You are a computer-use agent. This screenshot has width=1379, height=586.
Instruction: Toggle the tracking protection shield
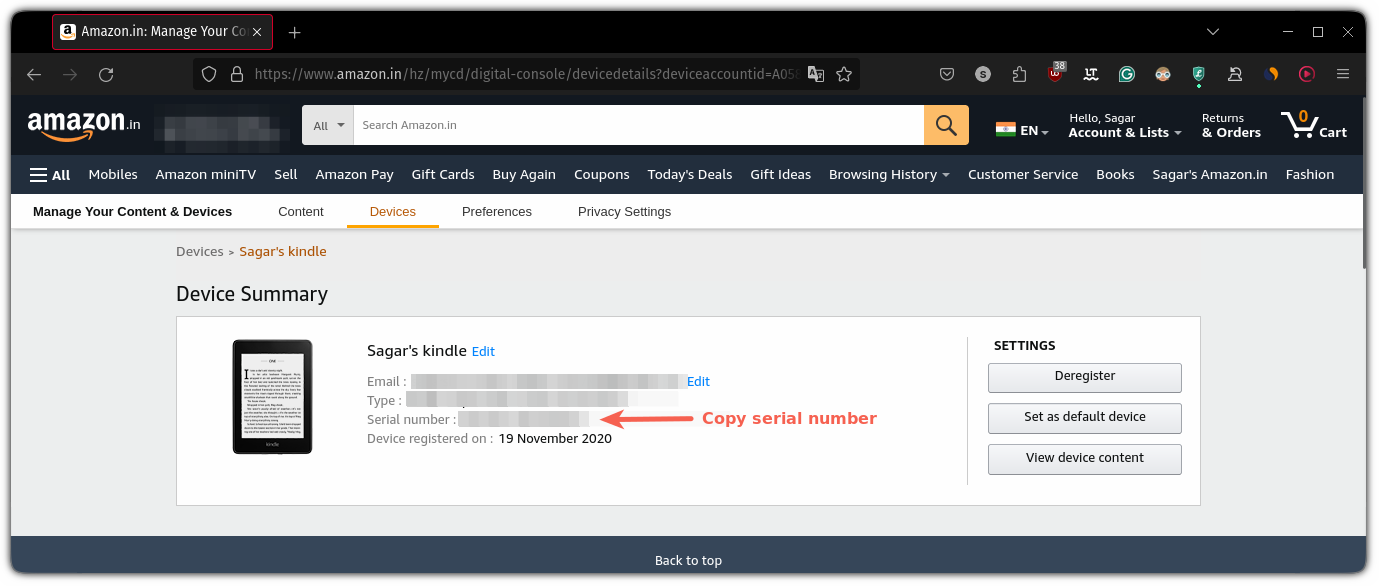[208, 74]
